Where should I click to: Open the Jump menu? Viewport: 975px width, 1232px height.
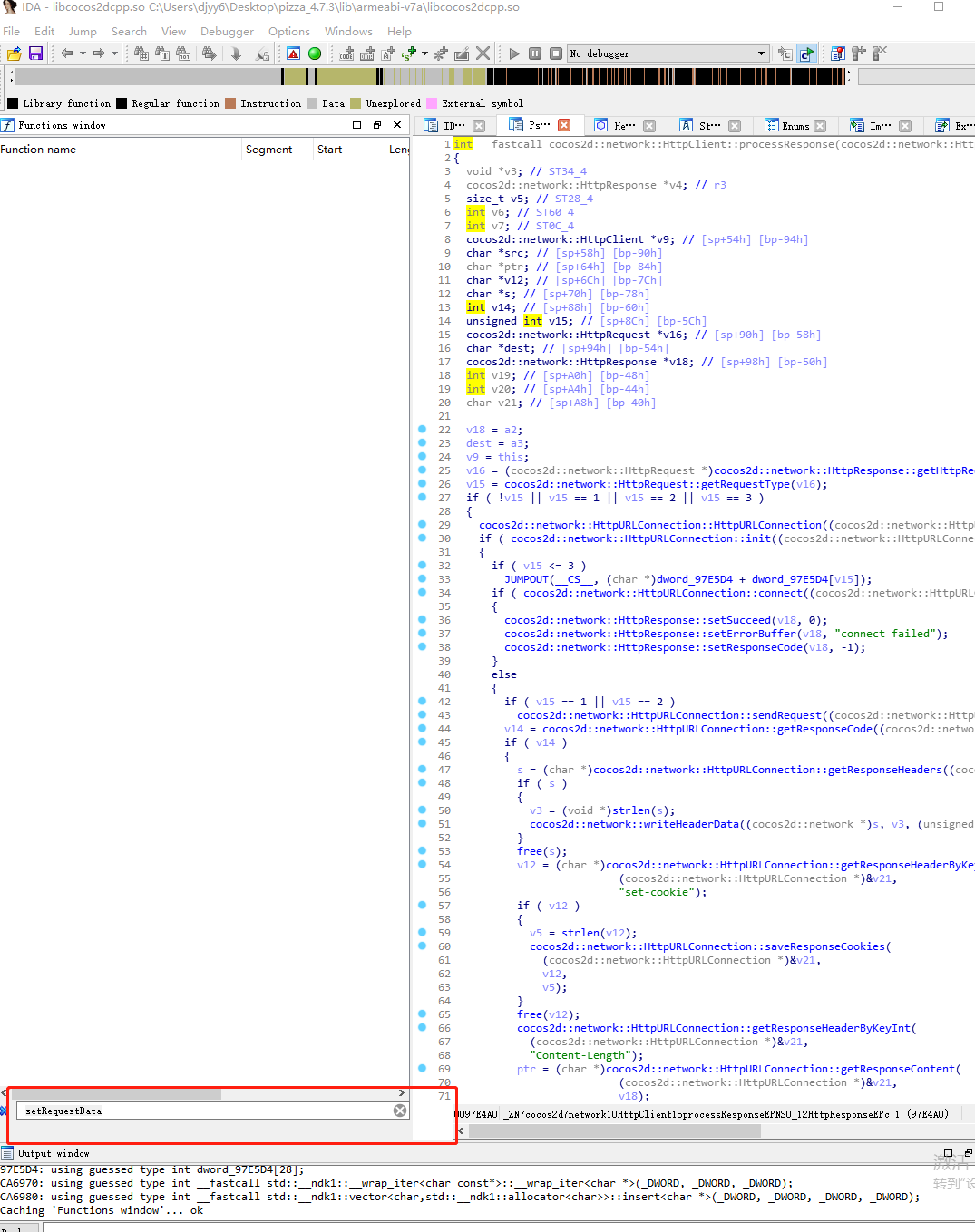[x=83, y=31]
